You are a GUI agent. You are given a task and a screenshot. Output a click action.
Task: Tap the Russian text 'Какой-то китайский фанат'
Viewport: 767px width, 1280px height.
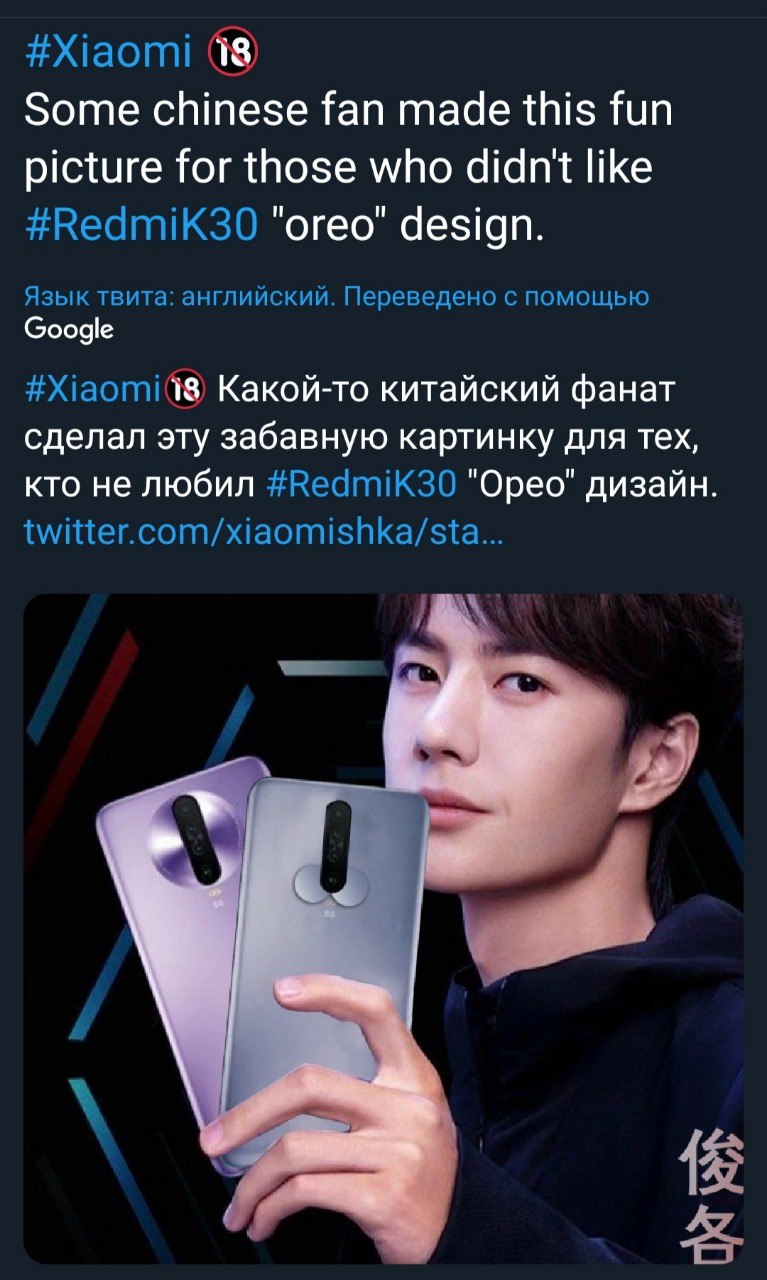tap(446, 387)
